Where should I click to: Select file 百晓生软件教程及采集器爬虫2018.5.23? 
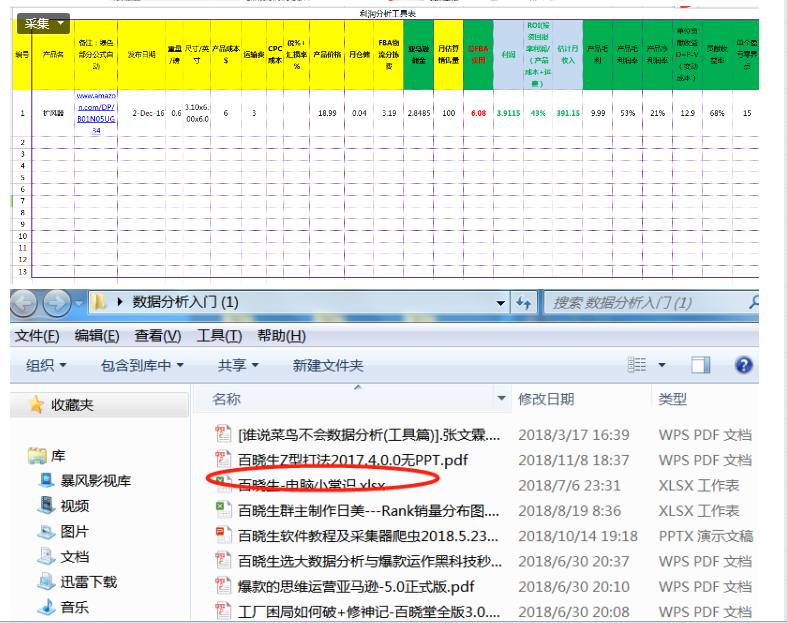(x=369, y=536)
